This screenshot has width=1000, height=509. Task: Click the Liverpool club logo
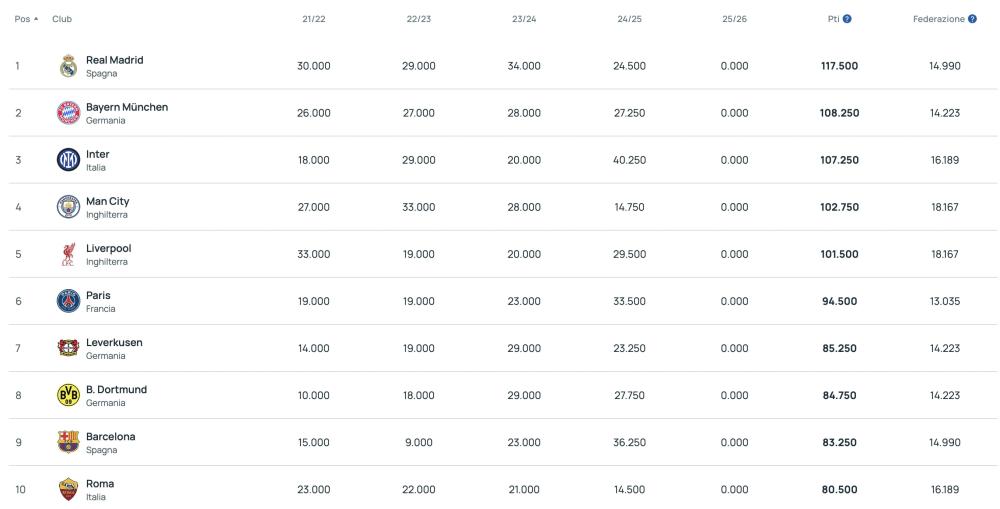[x=68, y=254]
